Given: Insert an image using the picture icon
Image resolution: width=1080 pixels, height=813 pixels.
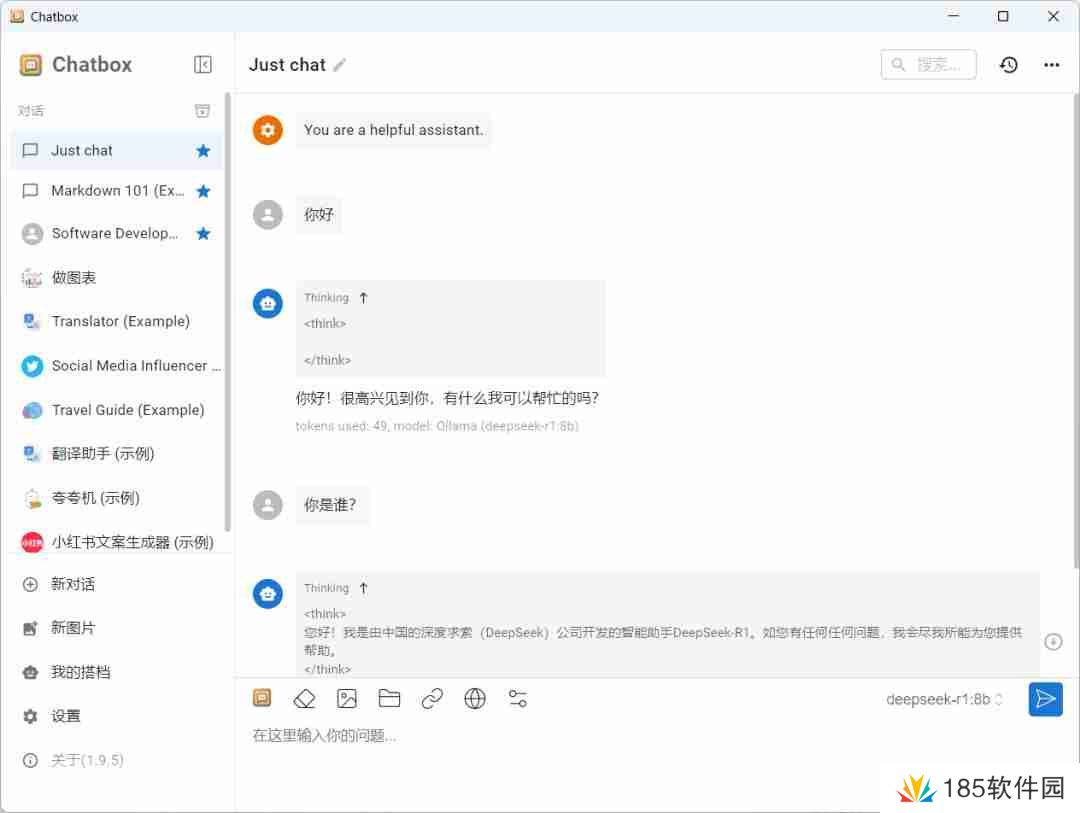Looking at the screenshot, I should (347, 698).
